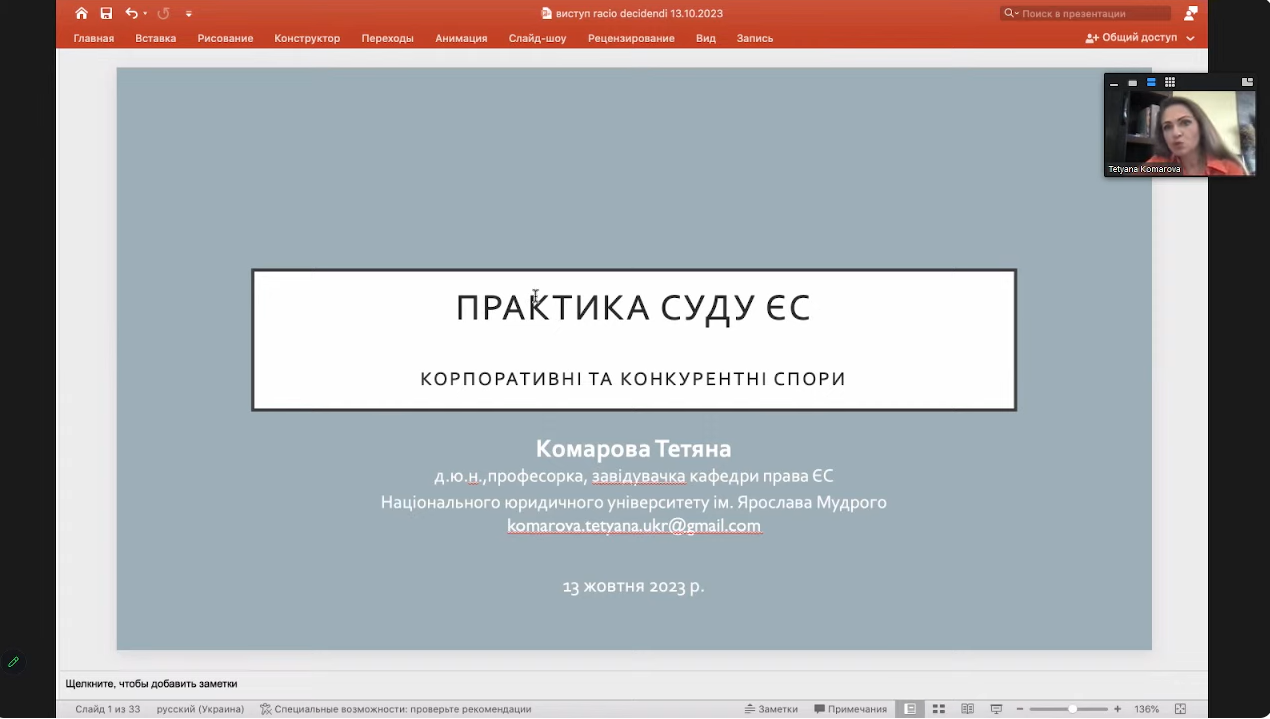Screen dimensions: 1270x719
Task: Click the Общий доступ share button
Action: (x=1132, y=38)
